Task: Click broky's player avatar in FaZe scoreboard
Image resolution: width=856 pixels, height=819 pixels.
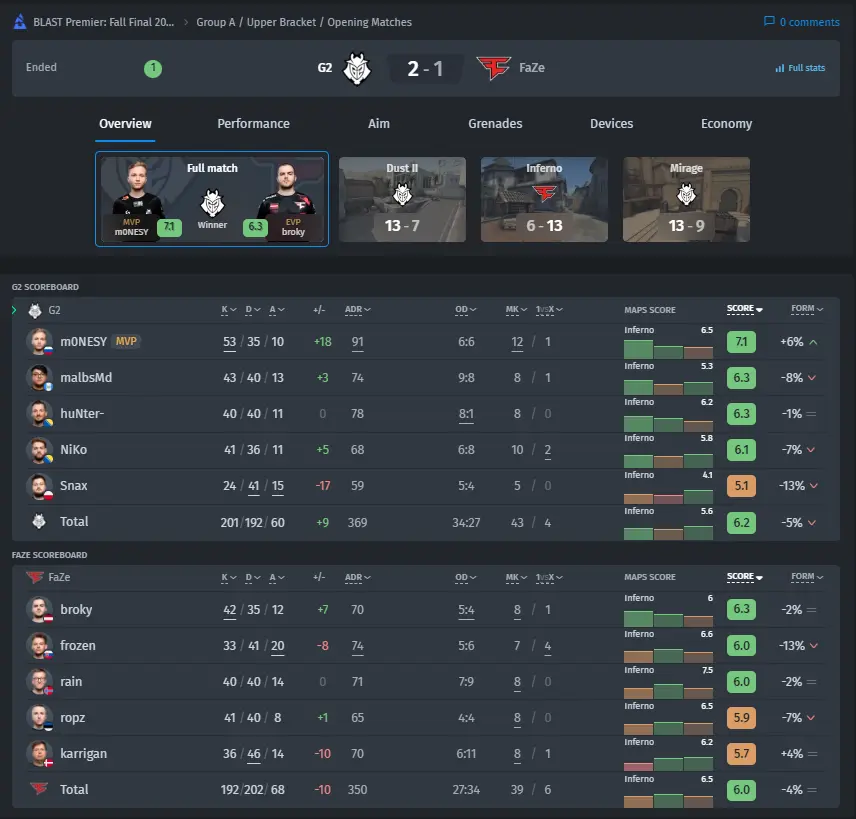Action: click(x=39, y=610)
